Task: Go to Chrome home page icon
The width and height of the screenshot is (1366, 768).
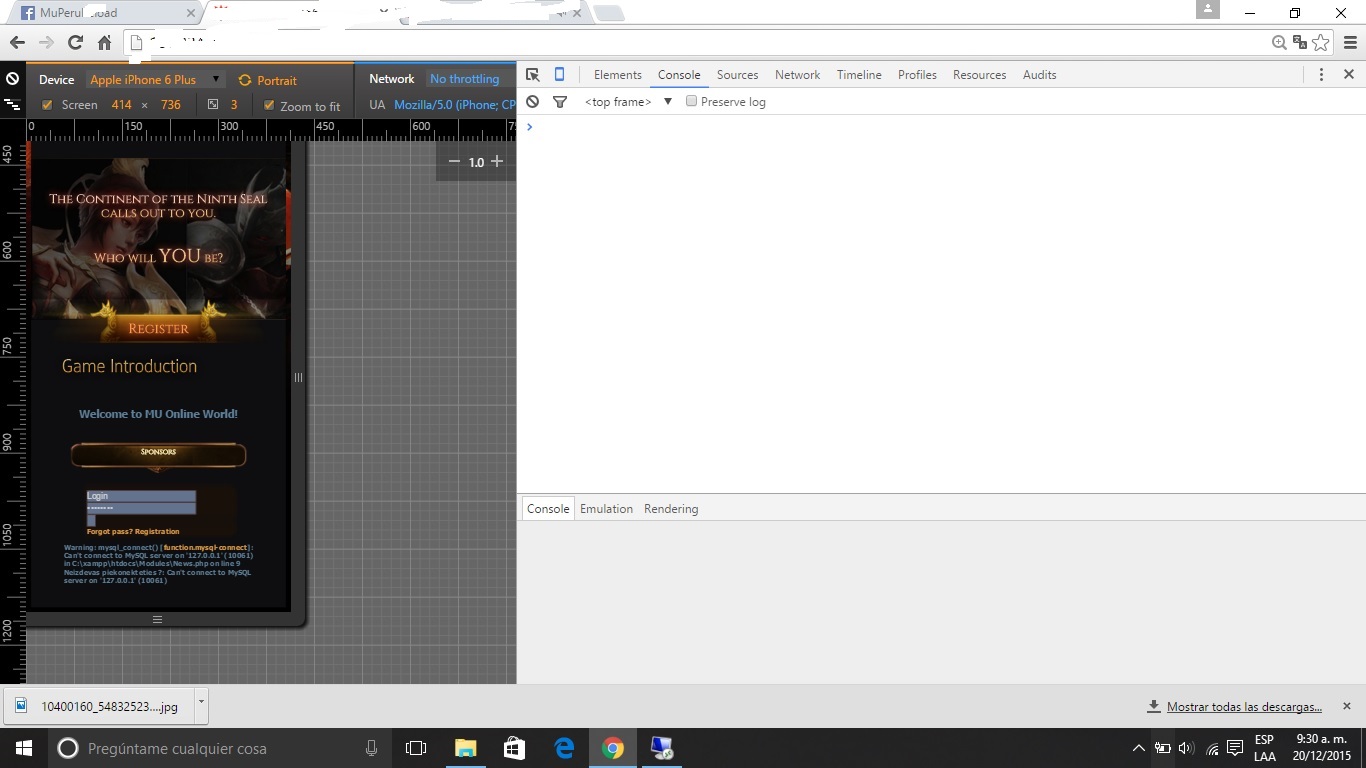Action: (104, 42)
